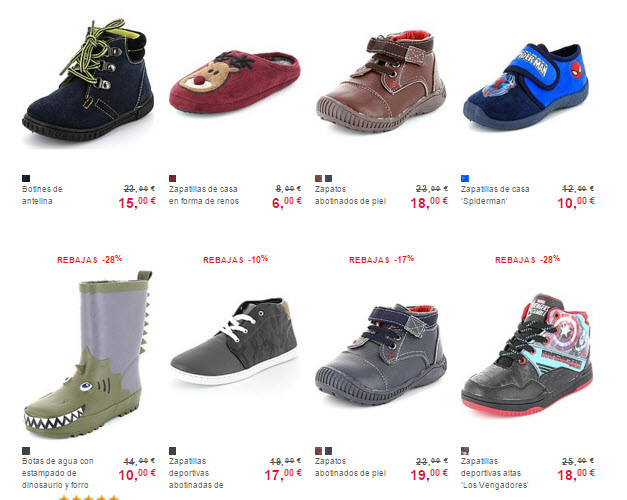627x500 pixels.
Task: Select pattern swatch for Los Vengadores sneakers
Action: click(465, 451)
